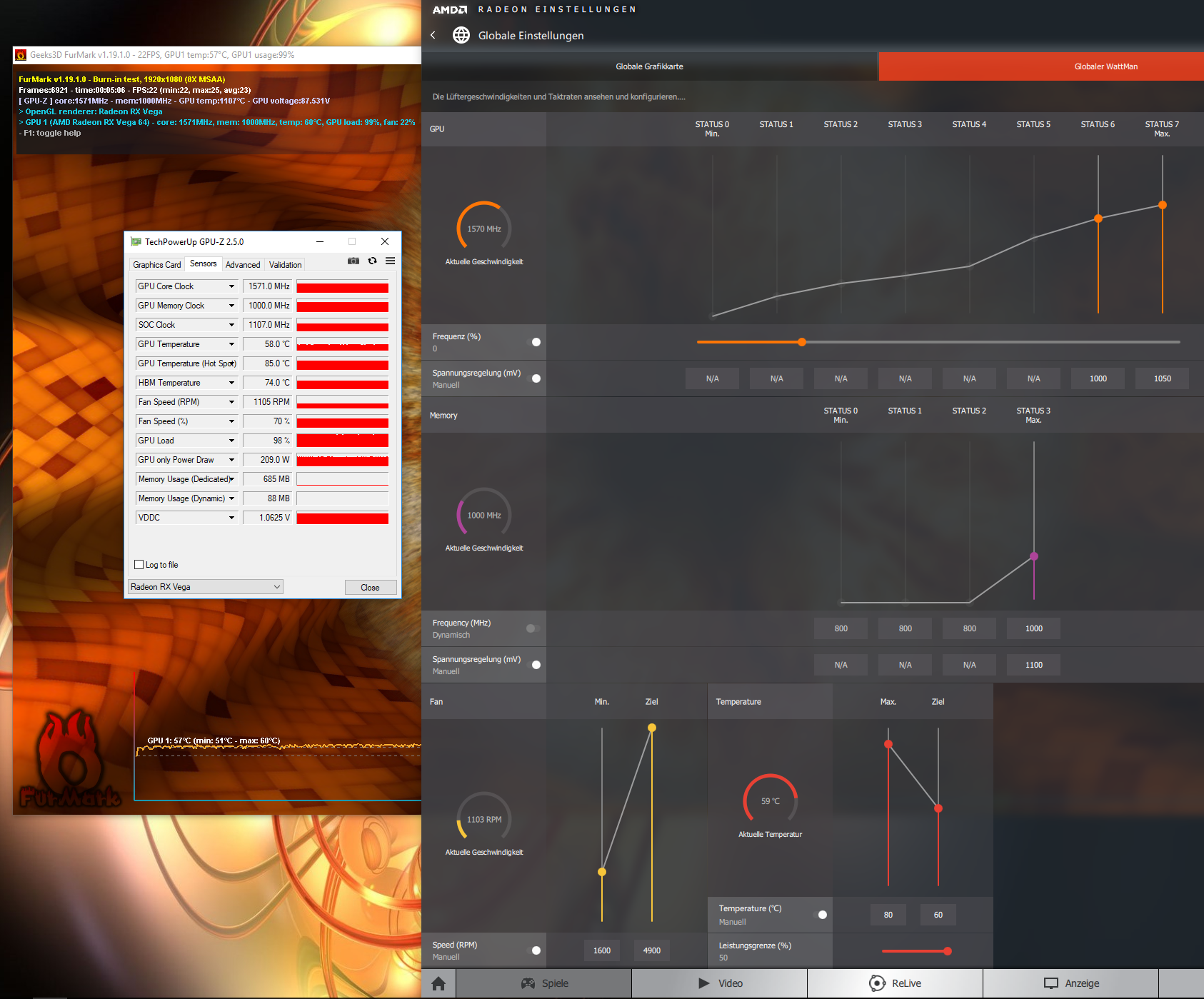Edit GPU Status 7 voltage field 1050

(1163, 378)
